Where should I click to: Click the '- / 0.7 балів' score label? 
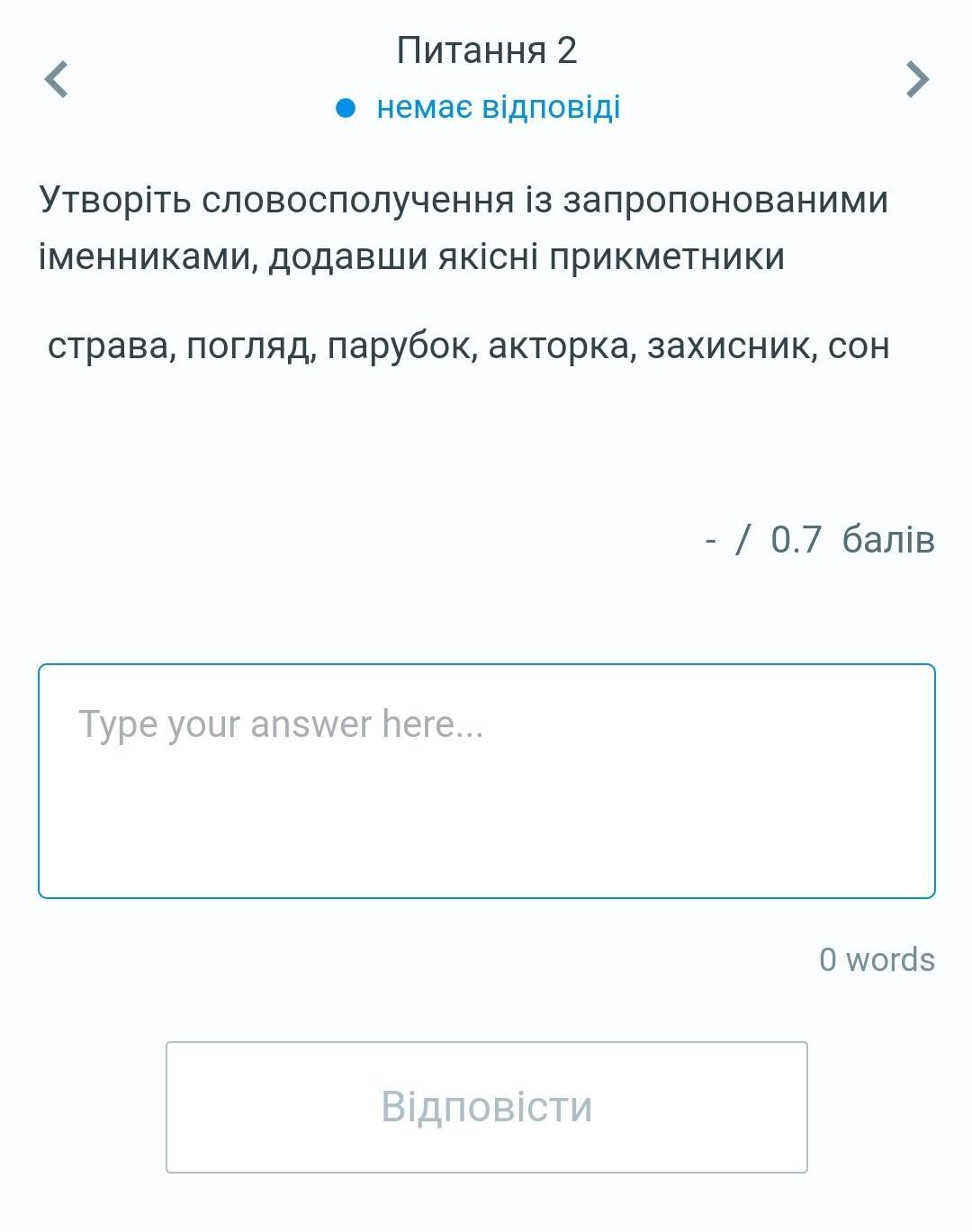(x=820, y=540)
